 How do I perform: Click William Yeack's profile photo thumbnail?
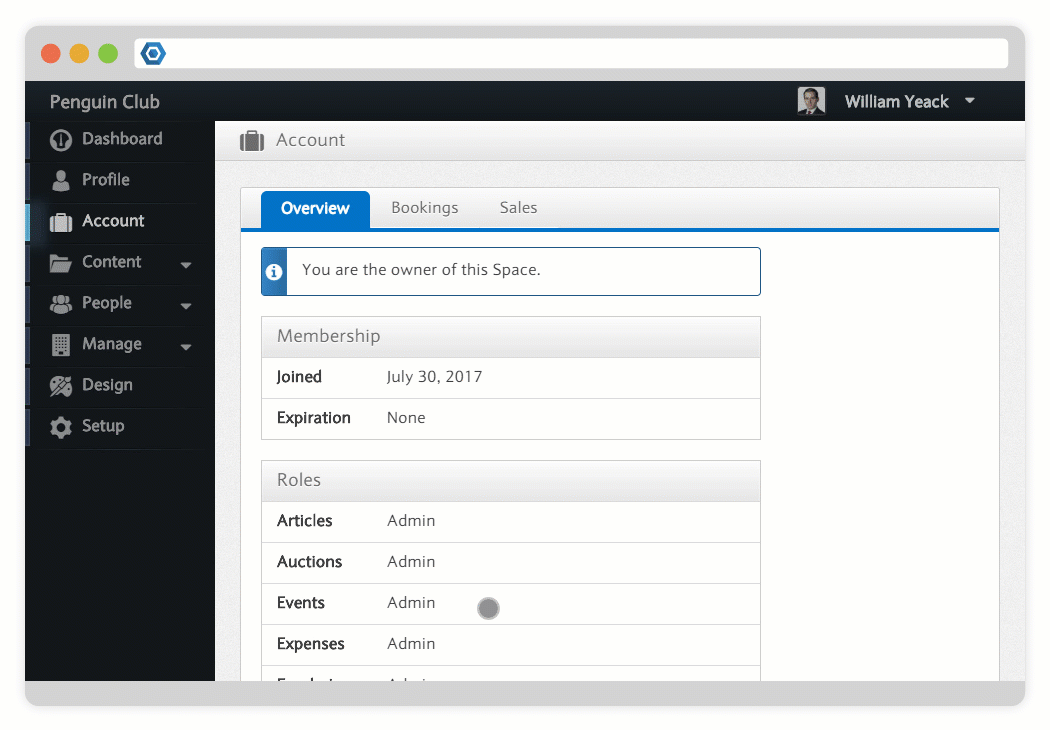coord(811,101)
